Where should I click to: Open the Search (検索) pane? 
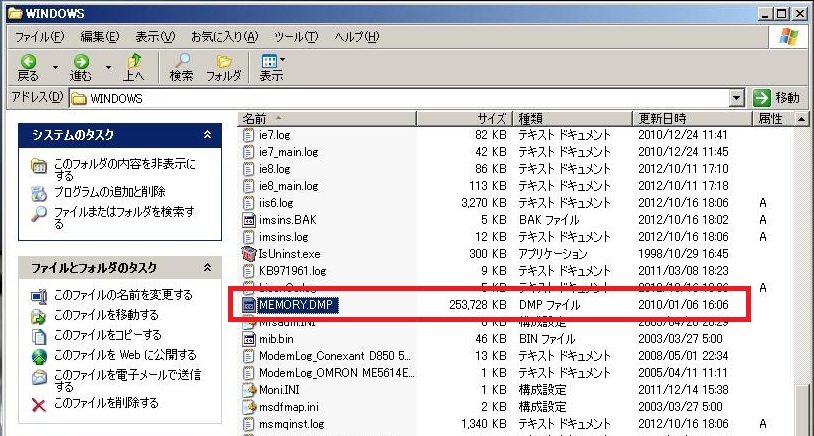pyautogui.click(x=182, y=68)
